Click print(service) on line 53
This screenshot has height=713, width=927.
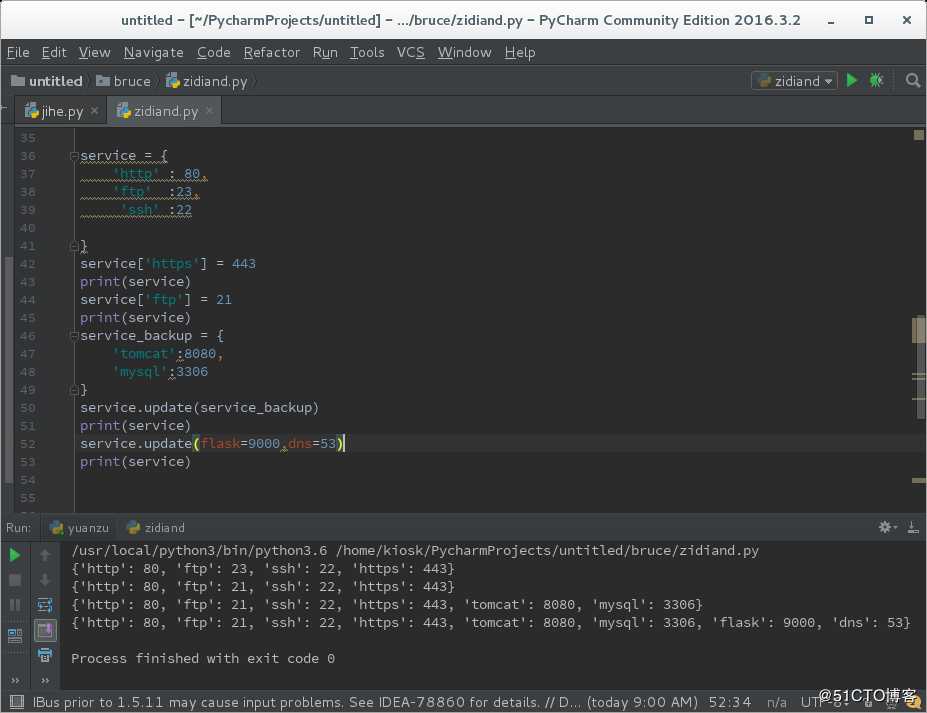click(135, 462)
